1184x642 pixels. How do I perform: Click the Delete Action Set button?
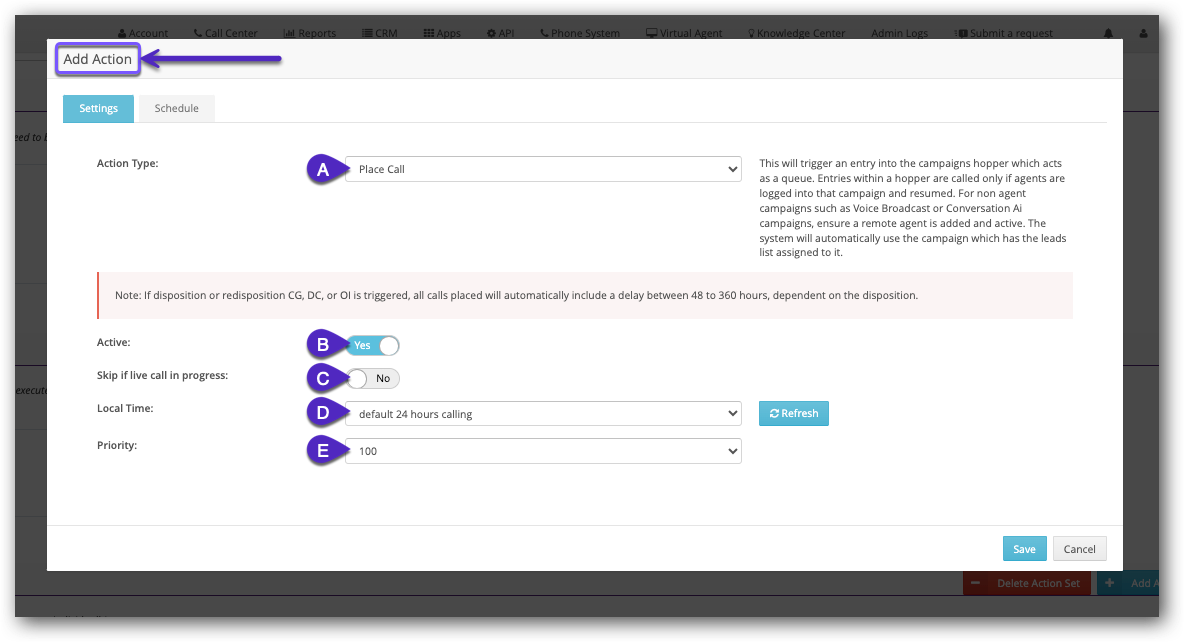pyautogui.click(x=1028, y=583)
